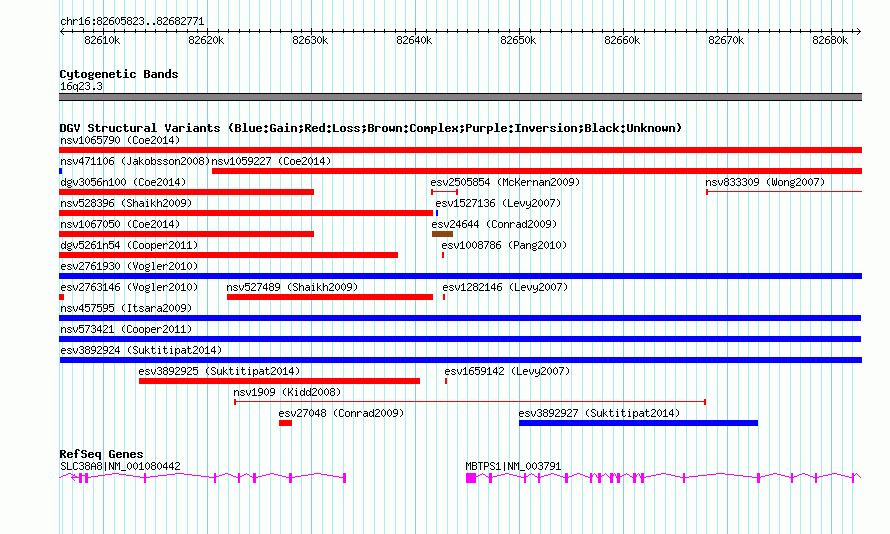Select the nsv833309 (Wong2007) label
890x534 pixels.
(765, 182)
